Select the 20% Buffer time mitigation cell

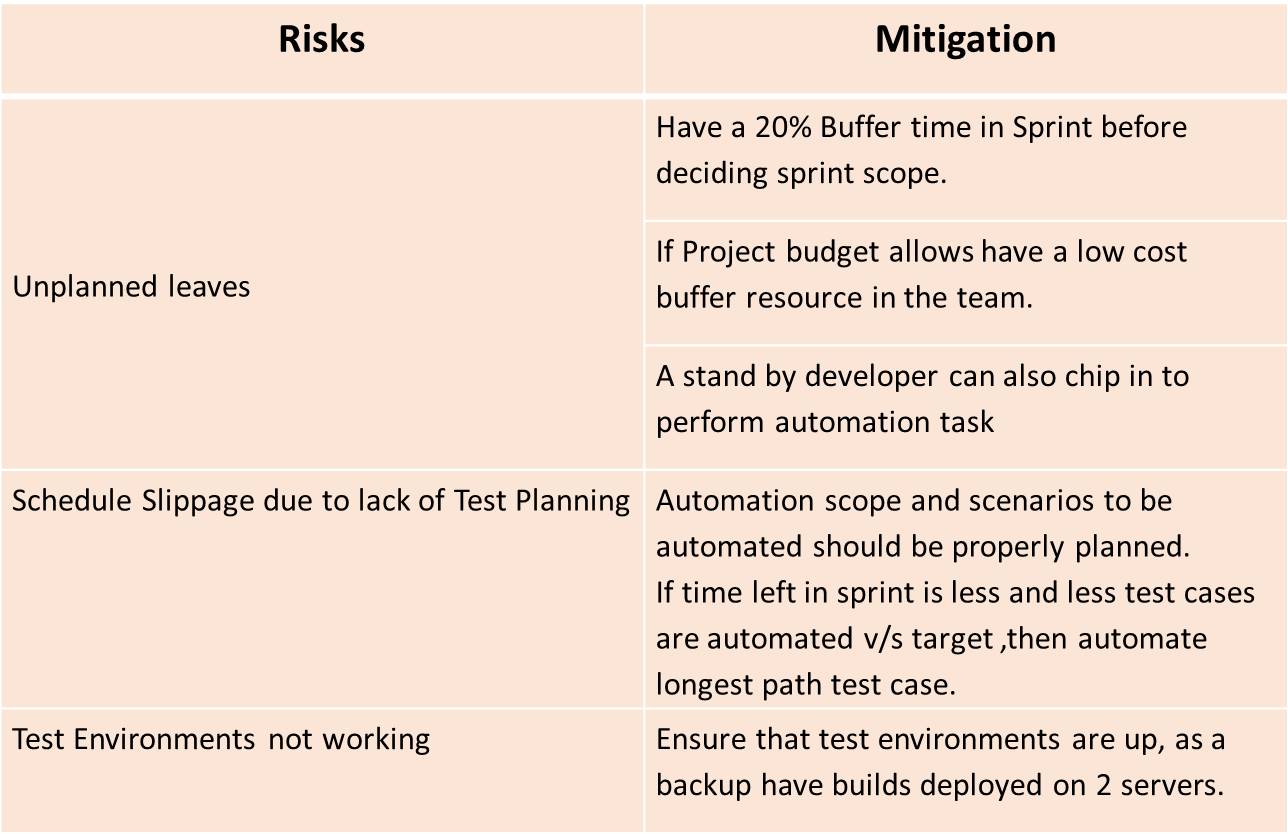coord(966,158)
